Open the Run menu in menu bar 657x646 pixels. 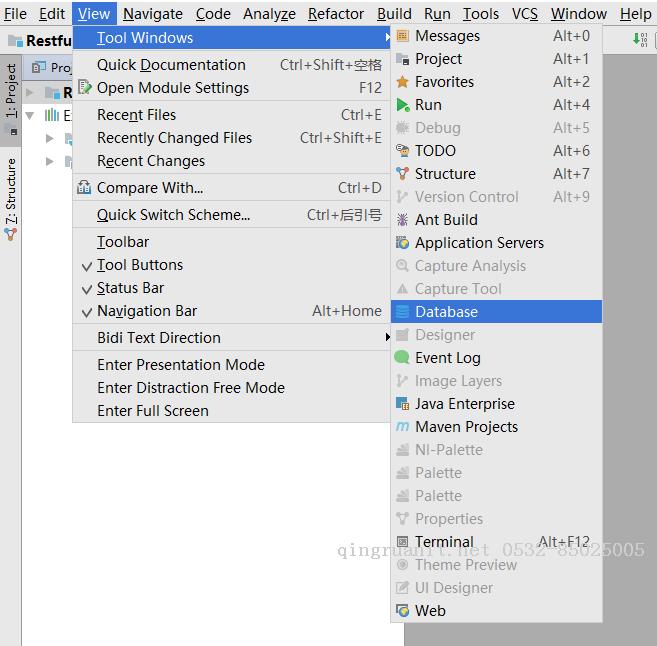(437, 14)
